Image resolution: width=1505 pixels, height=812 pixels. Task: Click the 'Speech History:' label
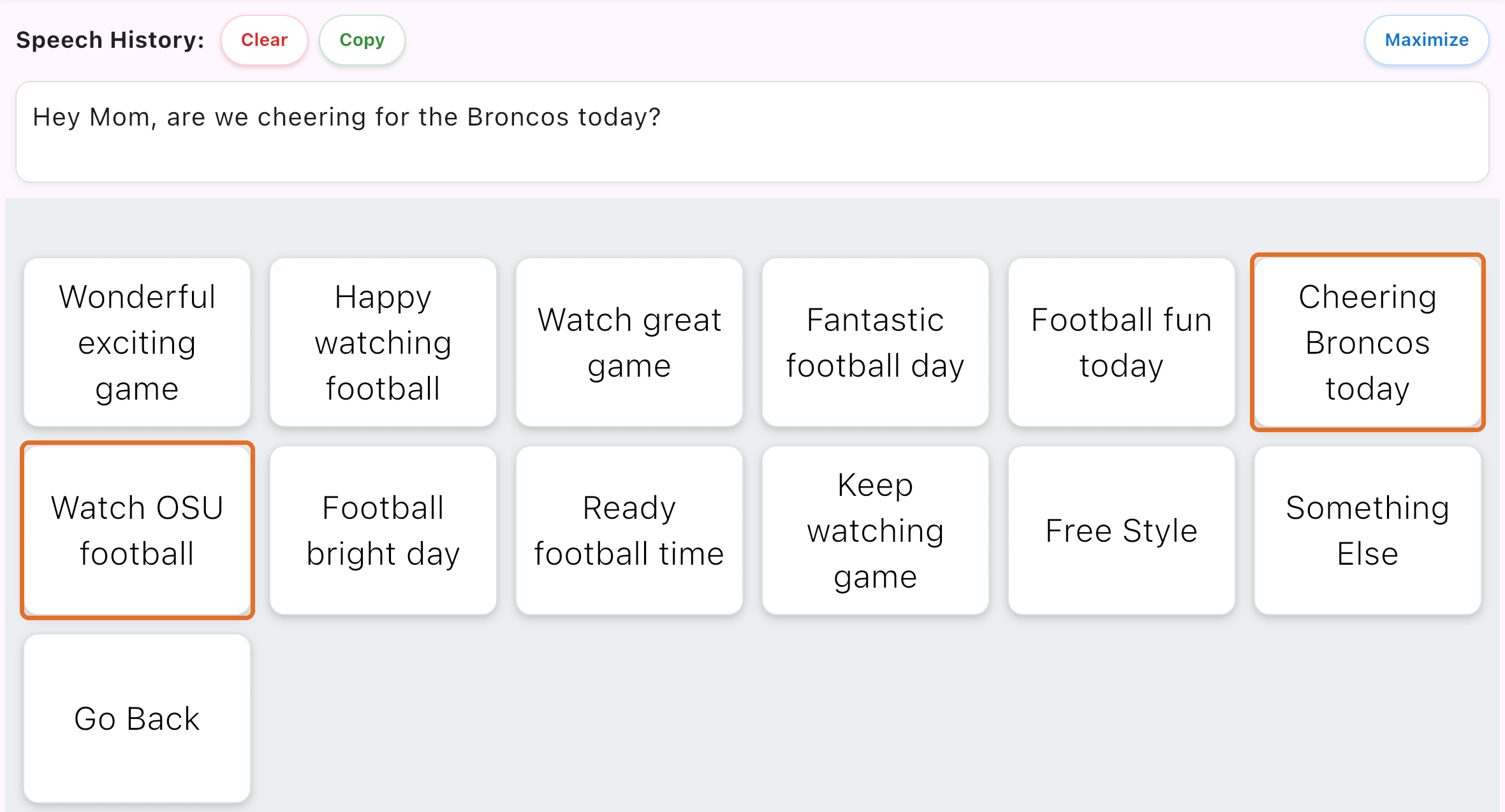click(110, 40)
